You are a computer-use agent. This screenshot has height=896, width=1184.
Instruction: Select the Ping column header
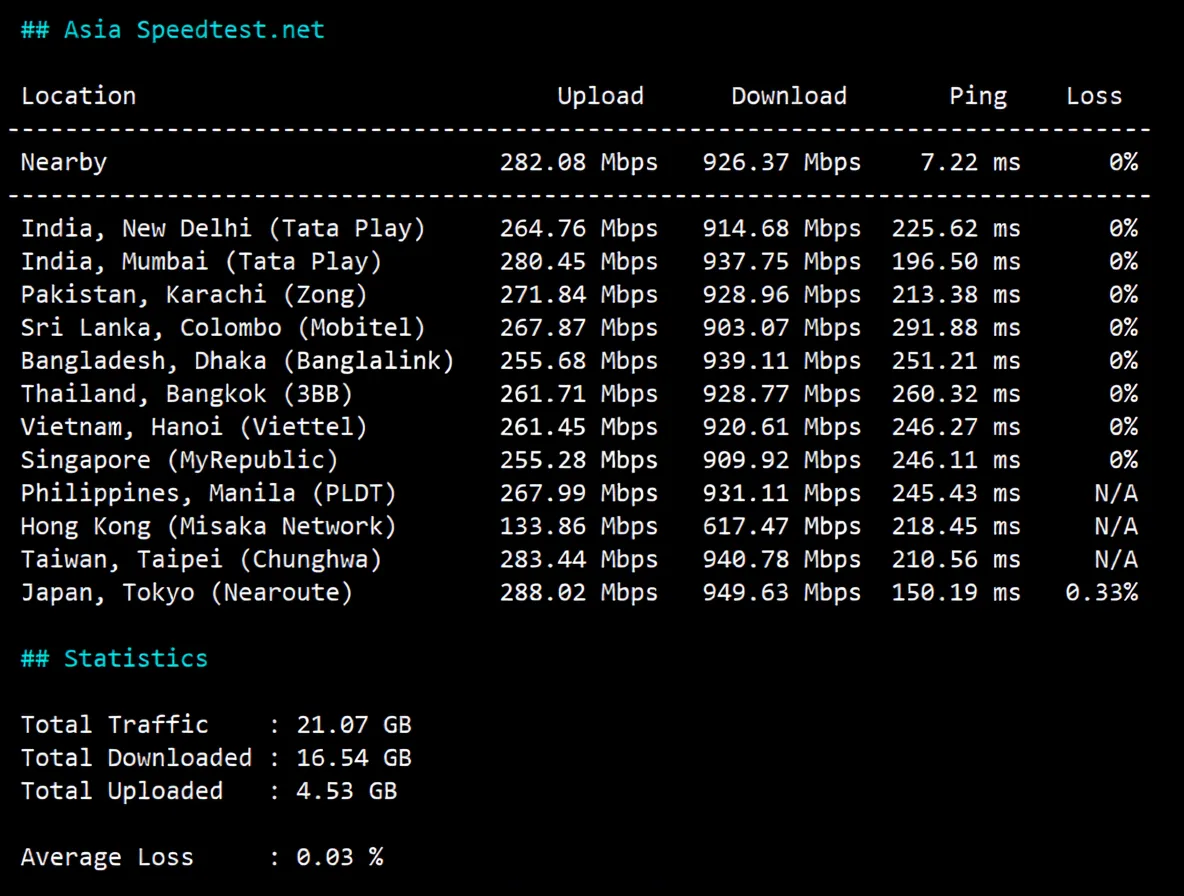click(x=978, y=95)
